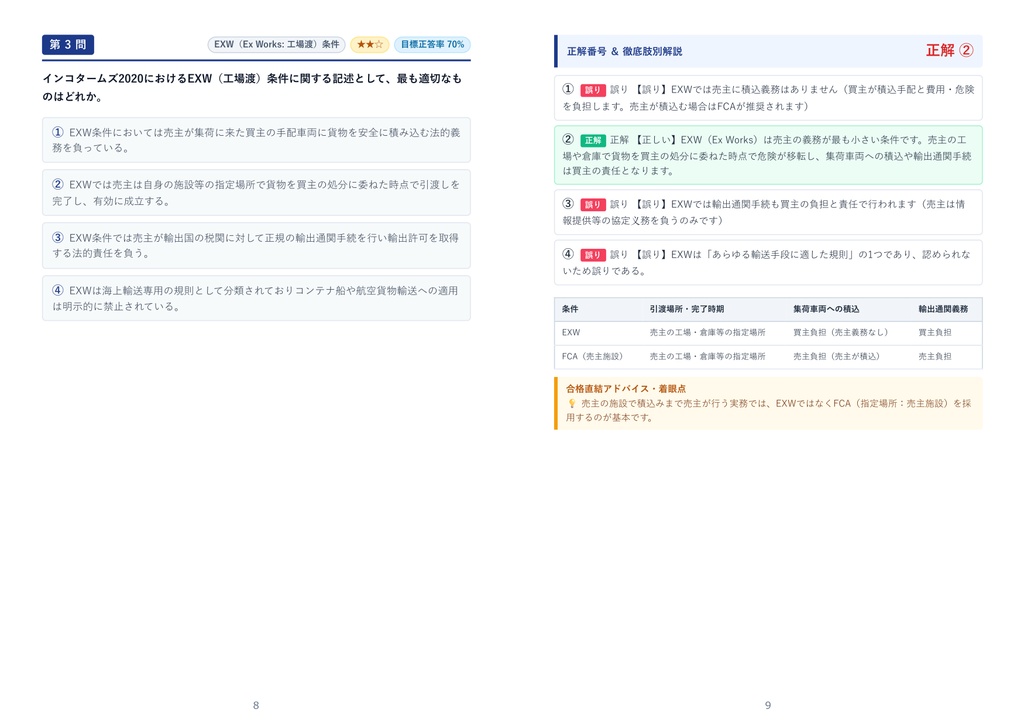This screenshot has width=1024, height=727.
Task: Click the 条件 table column header
Action: point(570,309)
